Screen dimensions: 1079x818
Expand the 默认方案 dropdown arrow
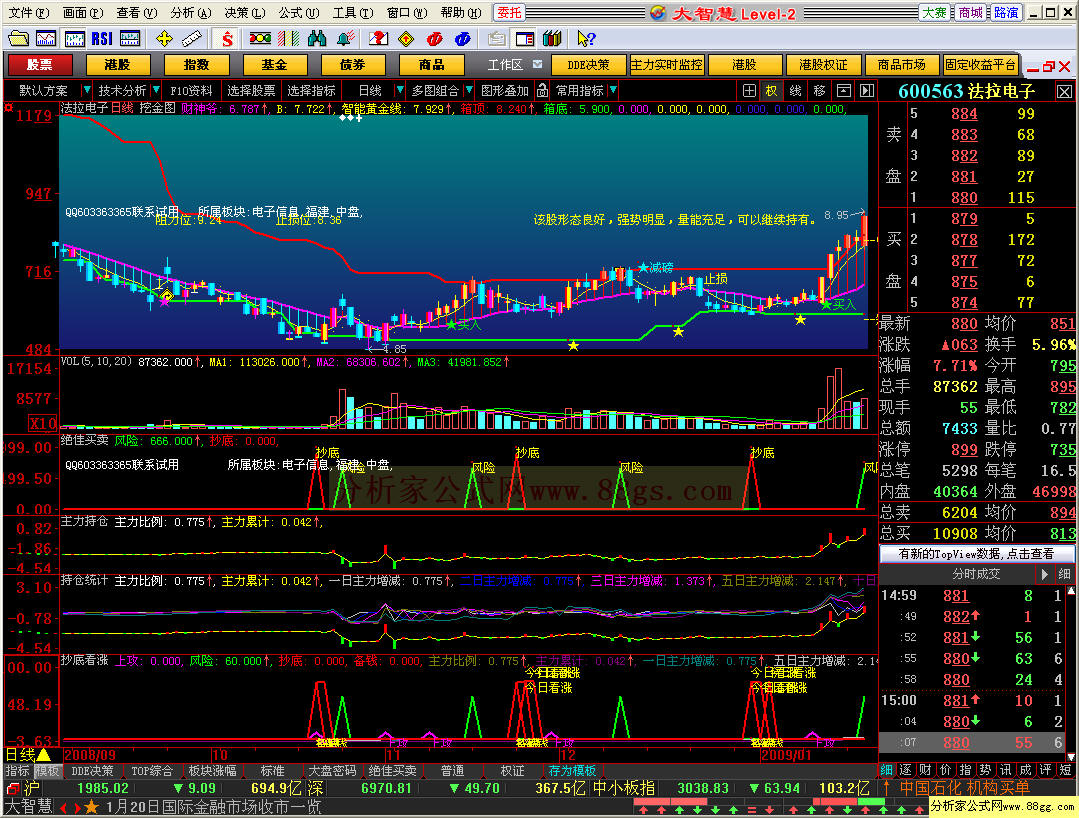coord(86,90)
